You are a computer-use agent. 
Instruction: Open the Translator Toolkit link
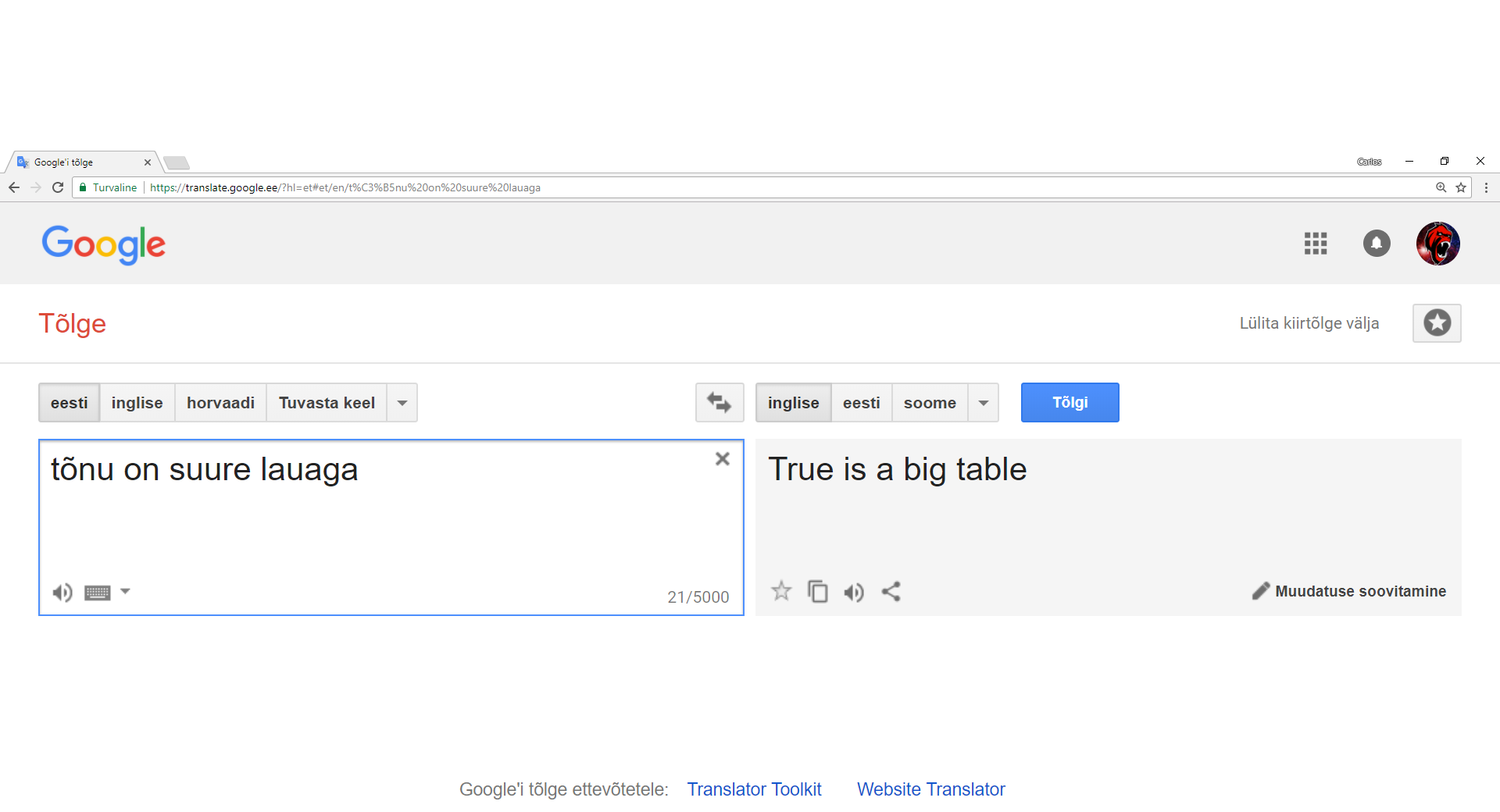(x=754, y=789)
